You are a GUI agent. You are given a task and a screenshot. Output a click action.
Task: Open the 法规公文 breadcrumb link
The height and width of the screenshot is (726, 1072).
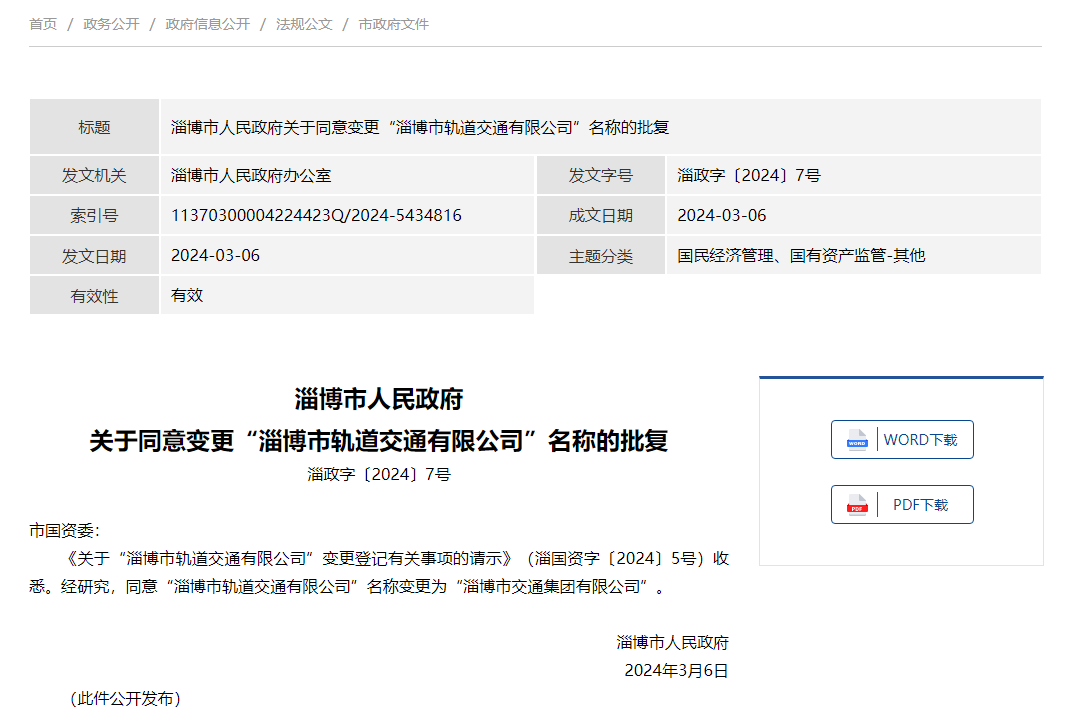(305, 23)
